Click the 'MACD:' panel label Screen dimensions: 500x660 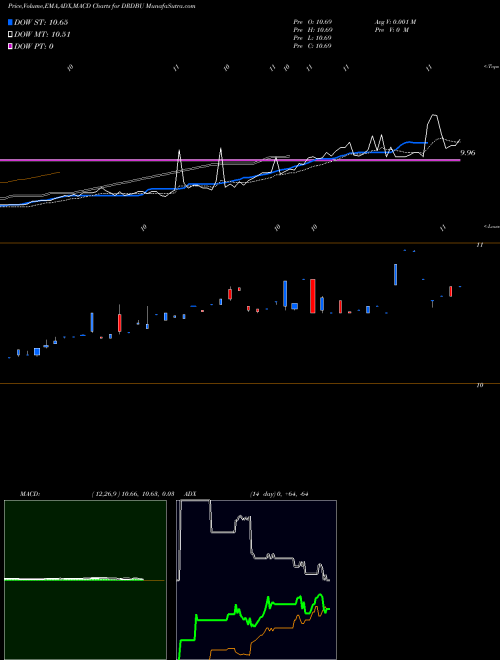30,494
